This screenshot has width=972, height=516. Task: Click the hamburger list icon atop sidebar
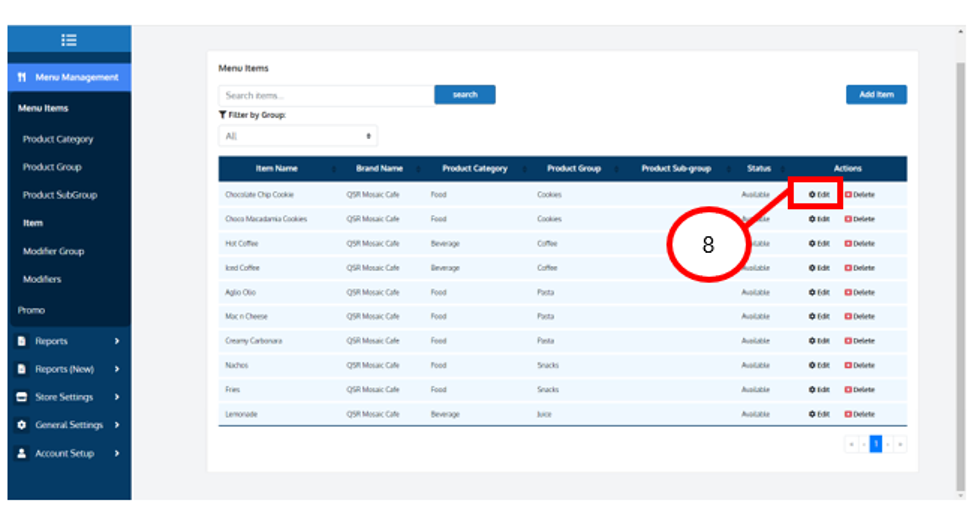coord(69,40)
